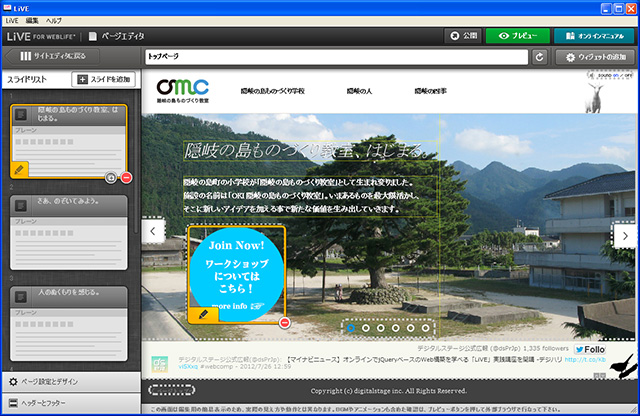Select the last slideshow pagination dot

425,327
